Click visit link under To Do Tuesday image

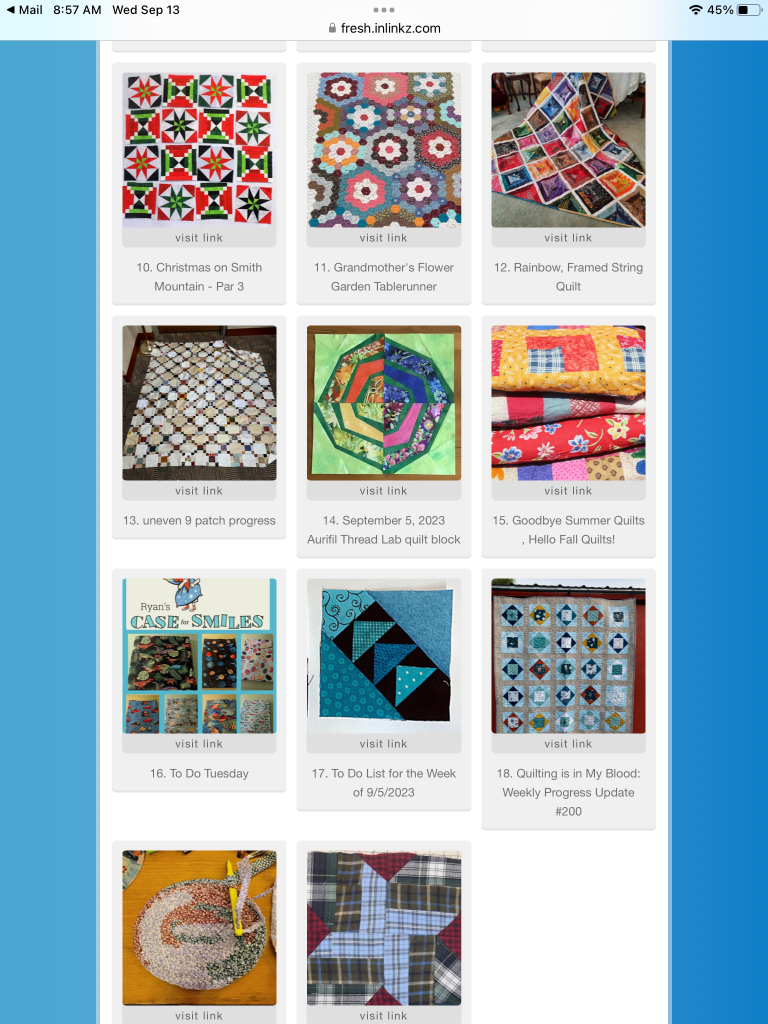[x=199, y=744]
